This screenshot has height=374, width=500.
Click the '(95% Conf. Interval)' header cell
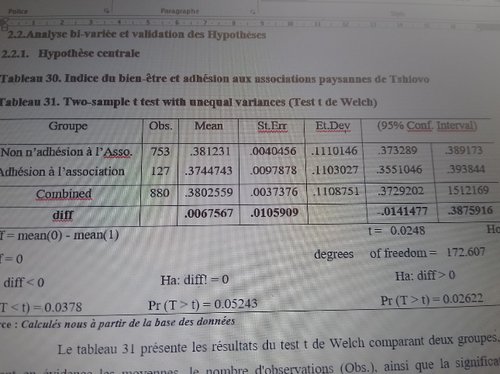[427, 126]
